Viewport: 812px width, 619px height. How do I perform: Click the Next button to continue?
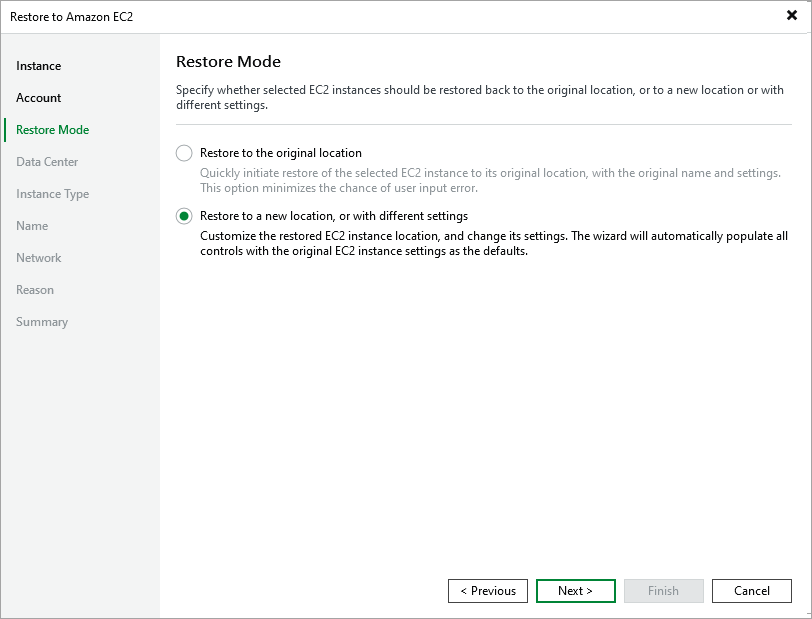(575, 590)
